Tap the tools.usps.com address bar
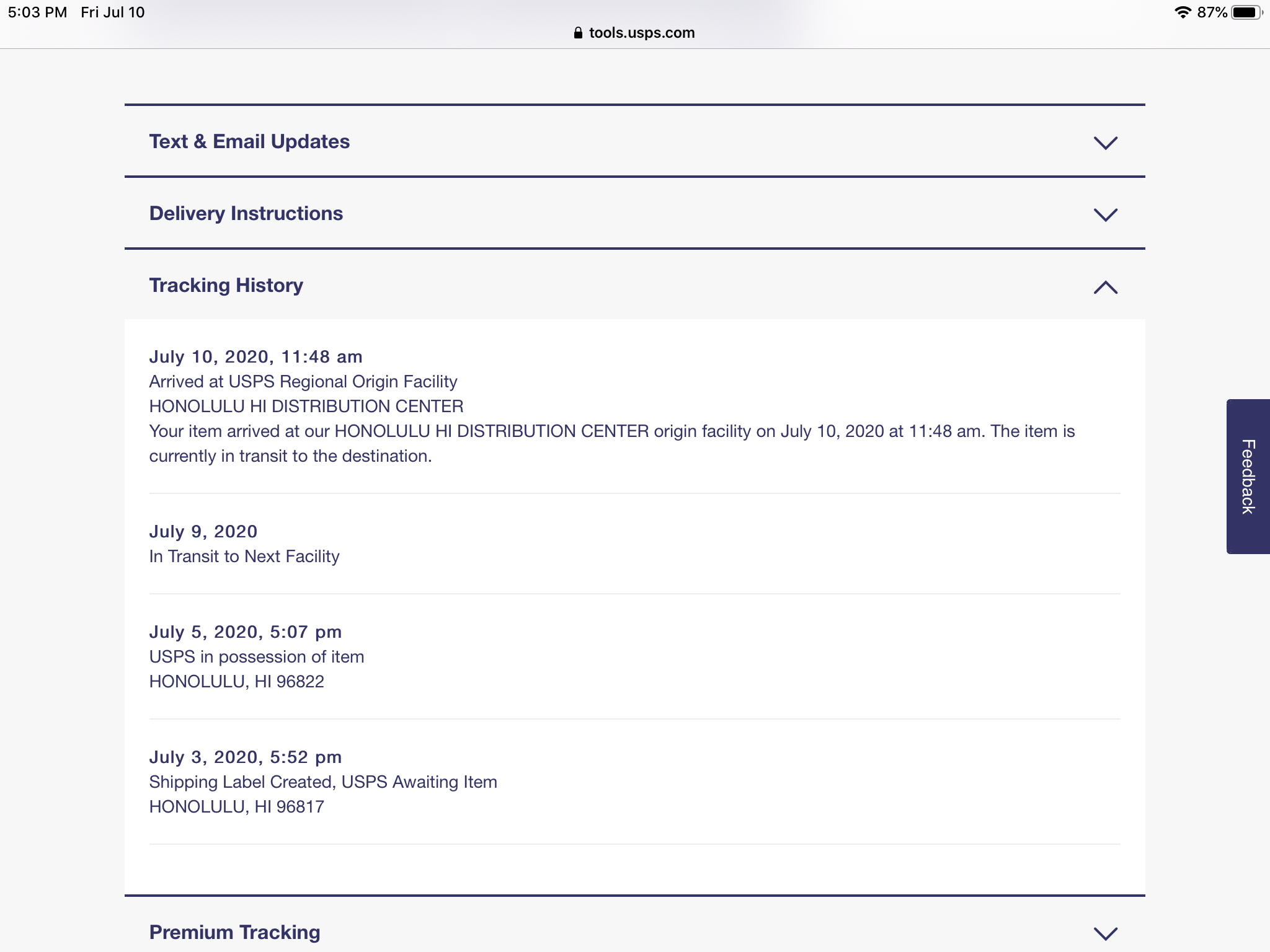The image size is (1270, 952). tap(635, 33)
